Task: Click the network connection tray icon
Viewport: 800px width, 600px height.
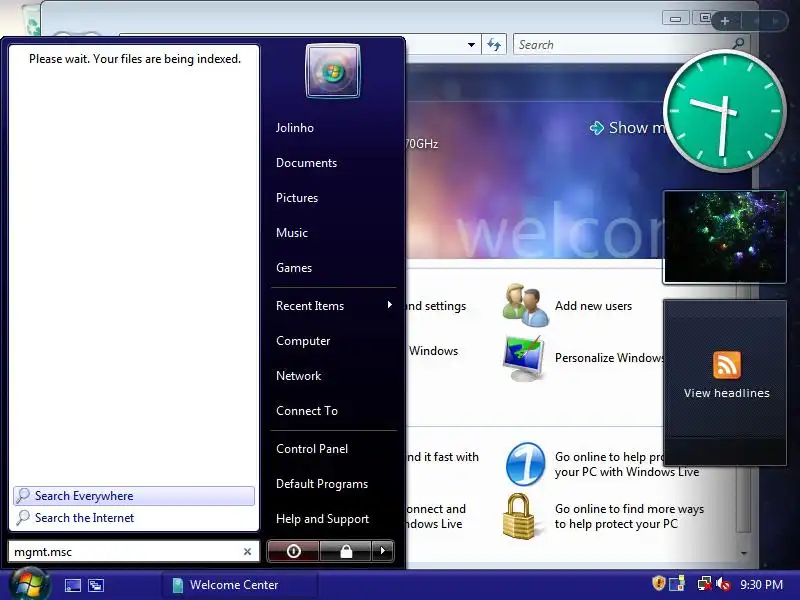Action: 705,584
